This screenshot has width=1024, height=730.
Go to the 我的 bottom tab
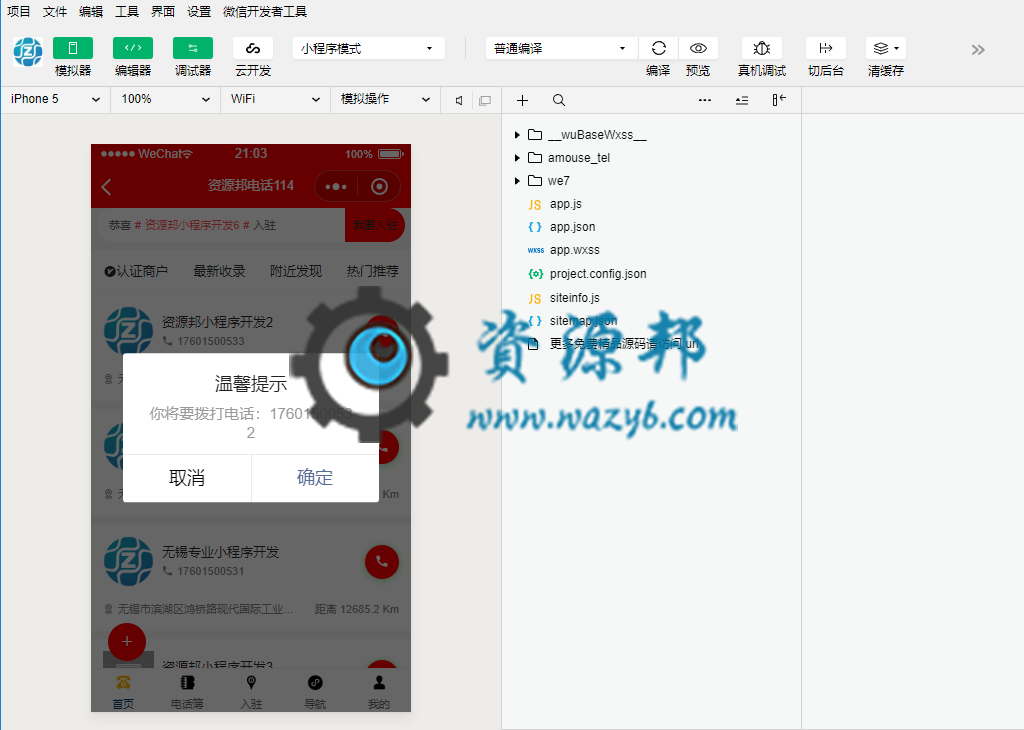tap(379, 692)
